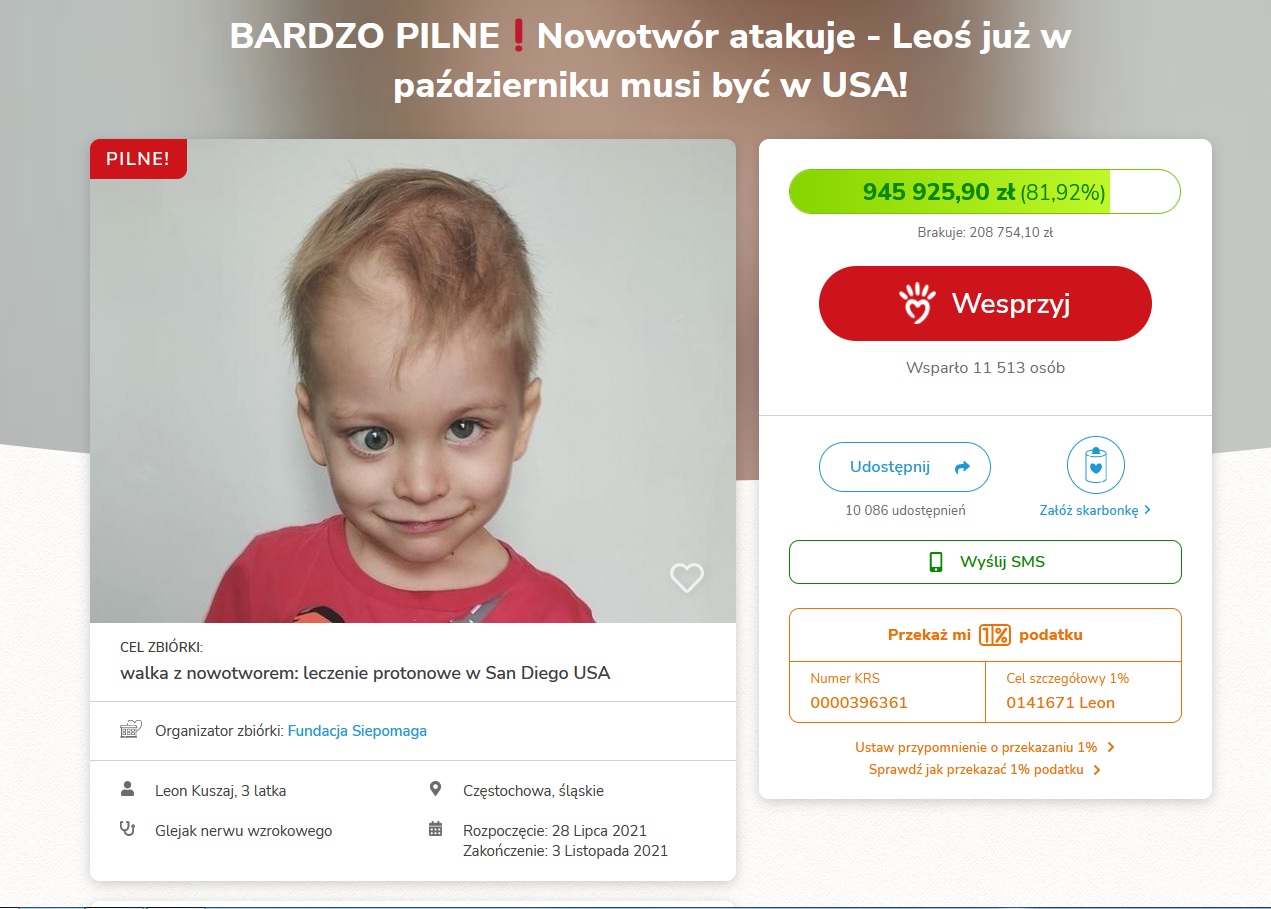Open Sprawdź jak przekazać 1% podatku
The height and width of the screenshot is (909, 1271).
point(984,770)
